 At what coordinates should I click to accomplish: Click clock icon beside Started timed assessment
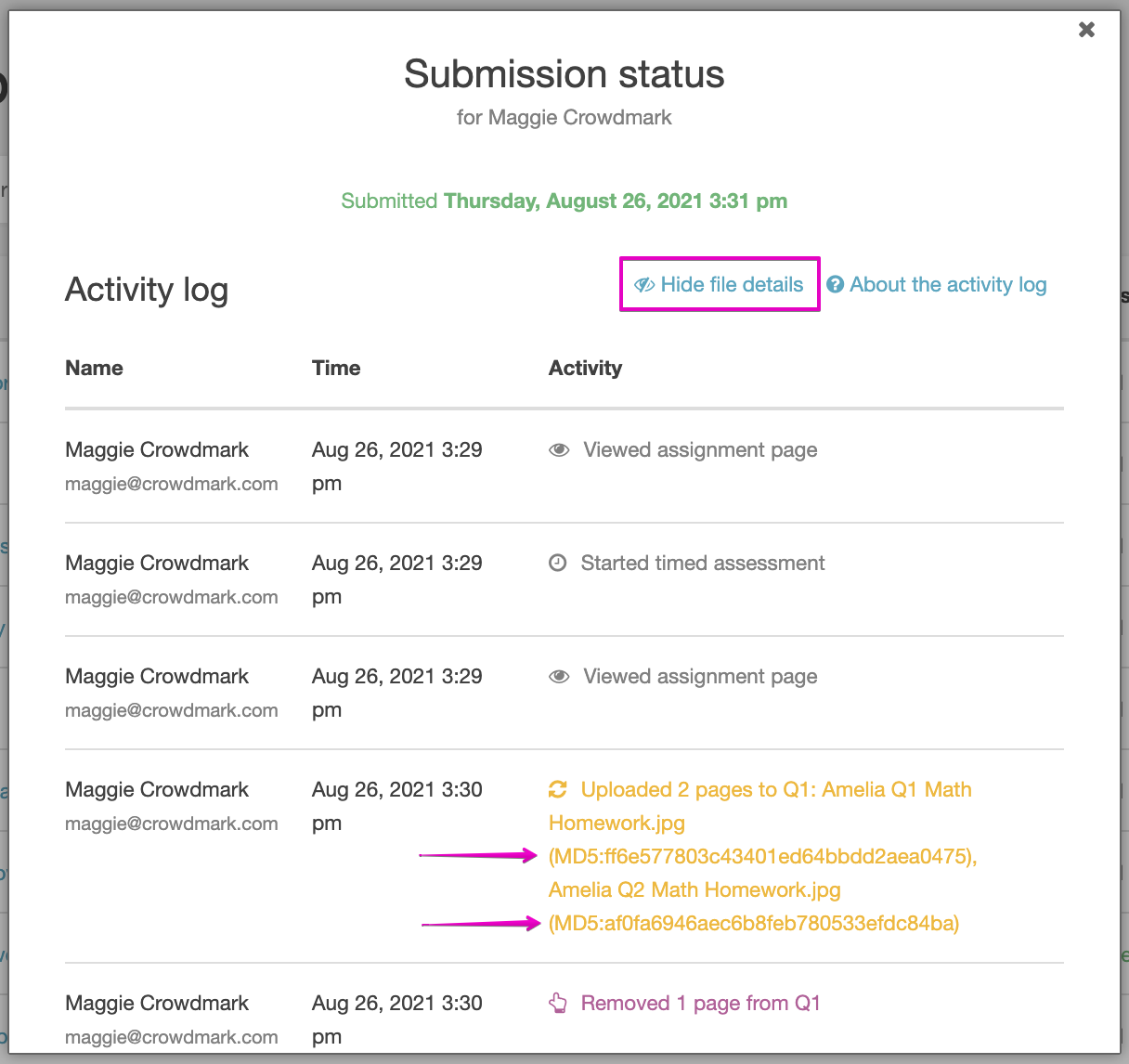point(557,563)
